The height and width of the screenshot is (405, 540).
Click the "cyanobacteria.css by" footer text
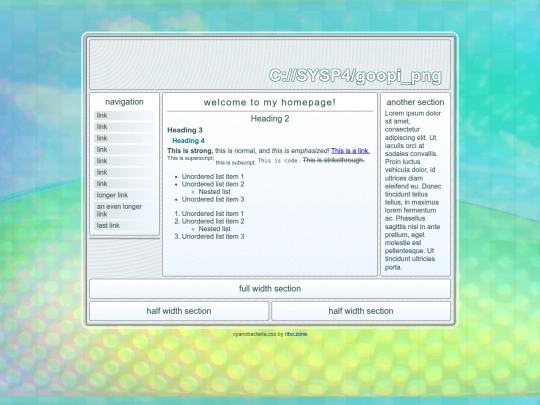258,334
